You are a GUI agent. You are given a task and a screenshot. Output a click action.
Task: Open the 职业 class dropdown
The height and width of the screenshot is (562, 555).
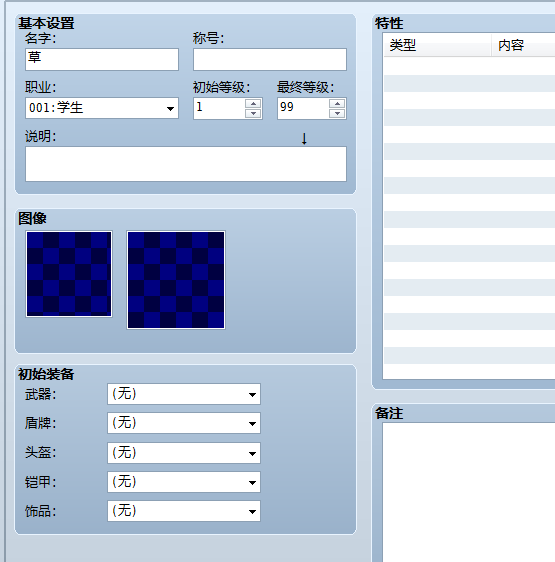(102, 108)
